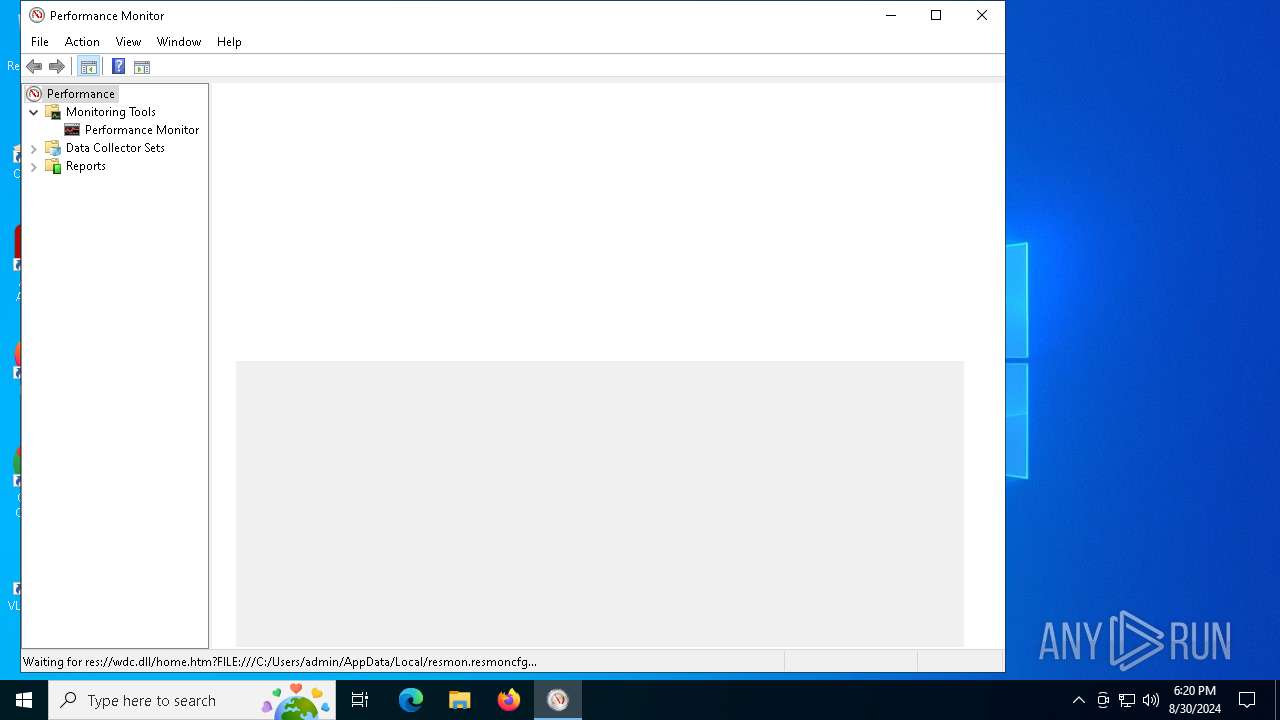This screenshot has height=720, width=1280.
Task: Click the Performance Monitor title bar icon
Action: (x=37, y=15)
